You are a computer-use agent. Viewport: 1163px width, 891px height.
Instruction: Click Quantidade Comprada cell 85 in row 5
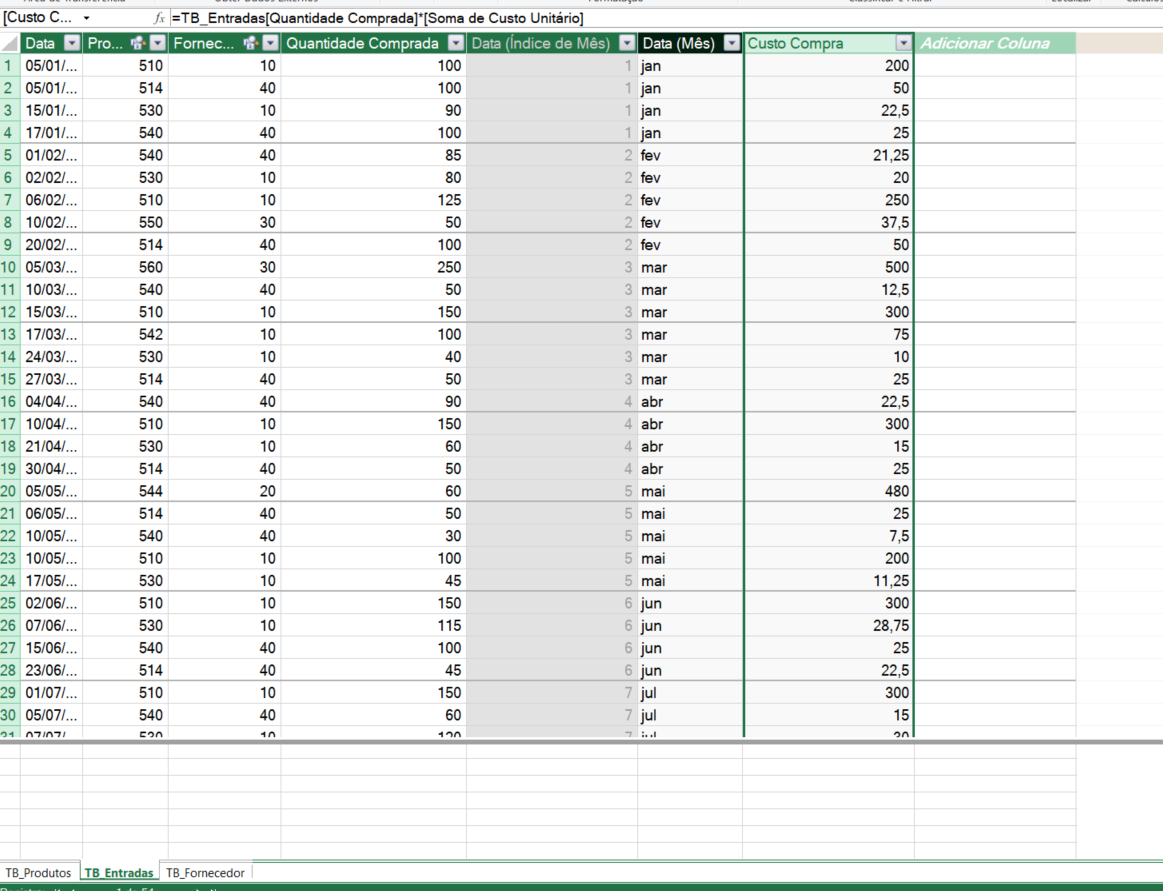click(374, 155)
